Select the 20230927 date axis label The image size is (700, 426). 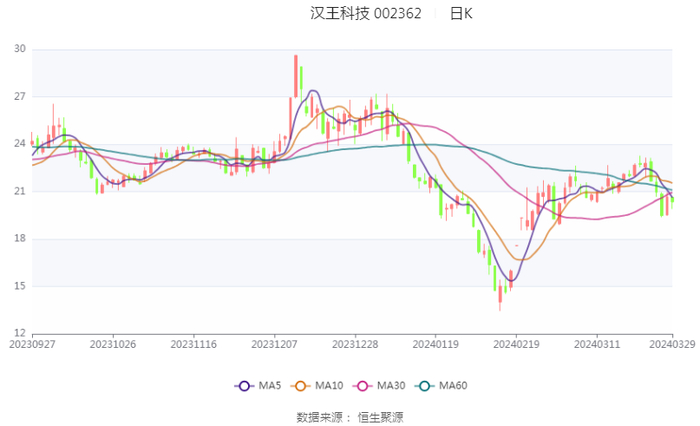pos(32,343)
